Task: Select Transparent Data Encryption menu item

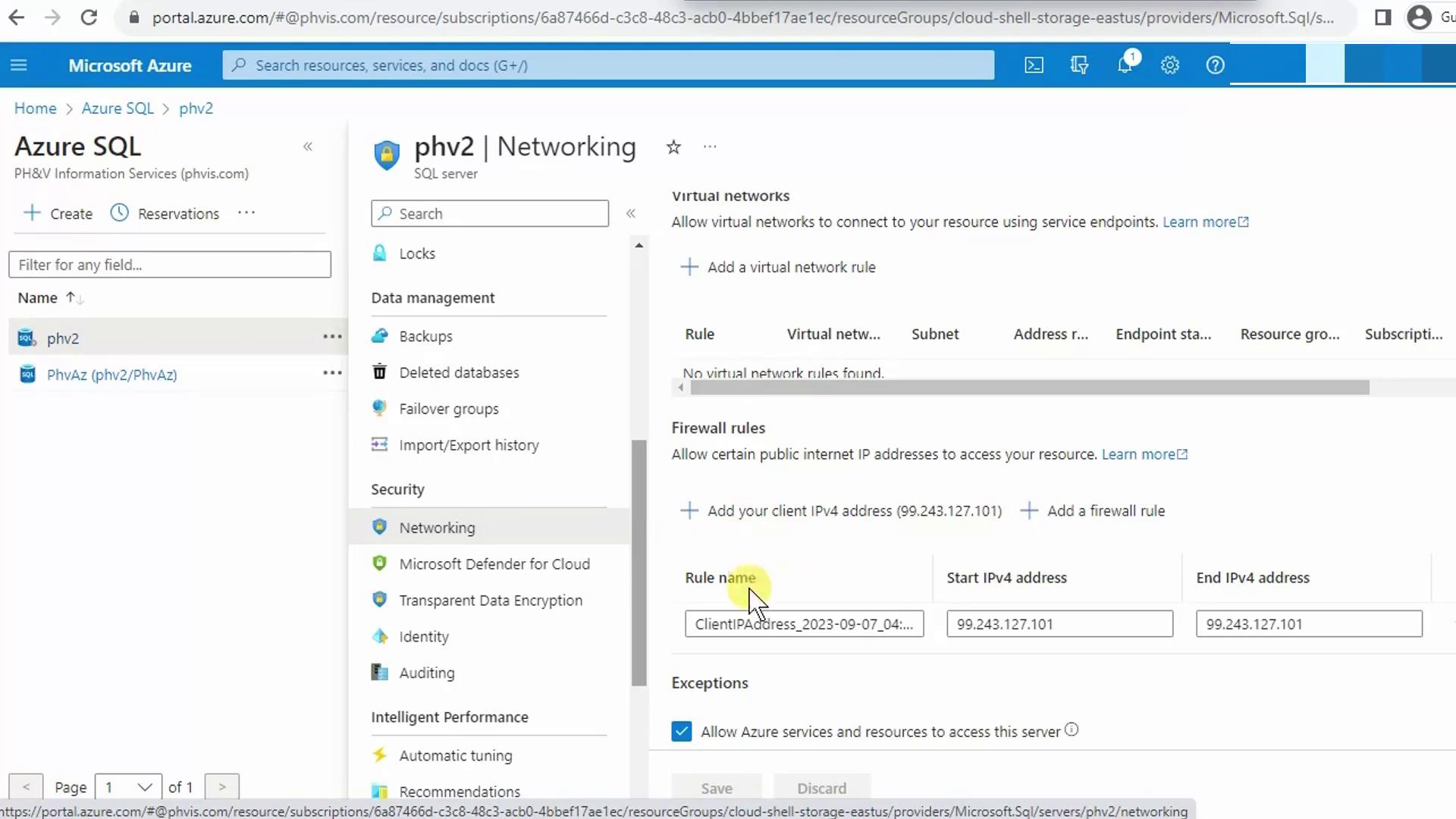Action: click(490, 601)
